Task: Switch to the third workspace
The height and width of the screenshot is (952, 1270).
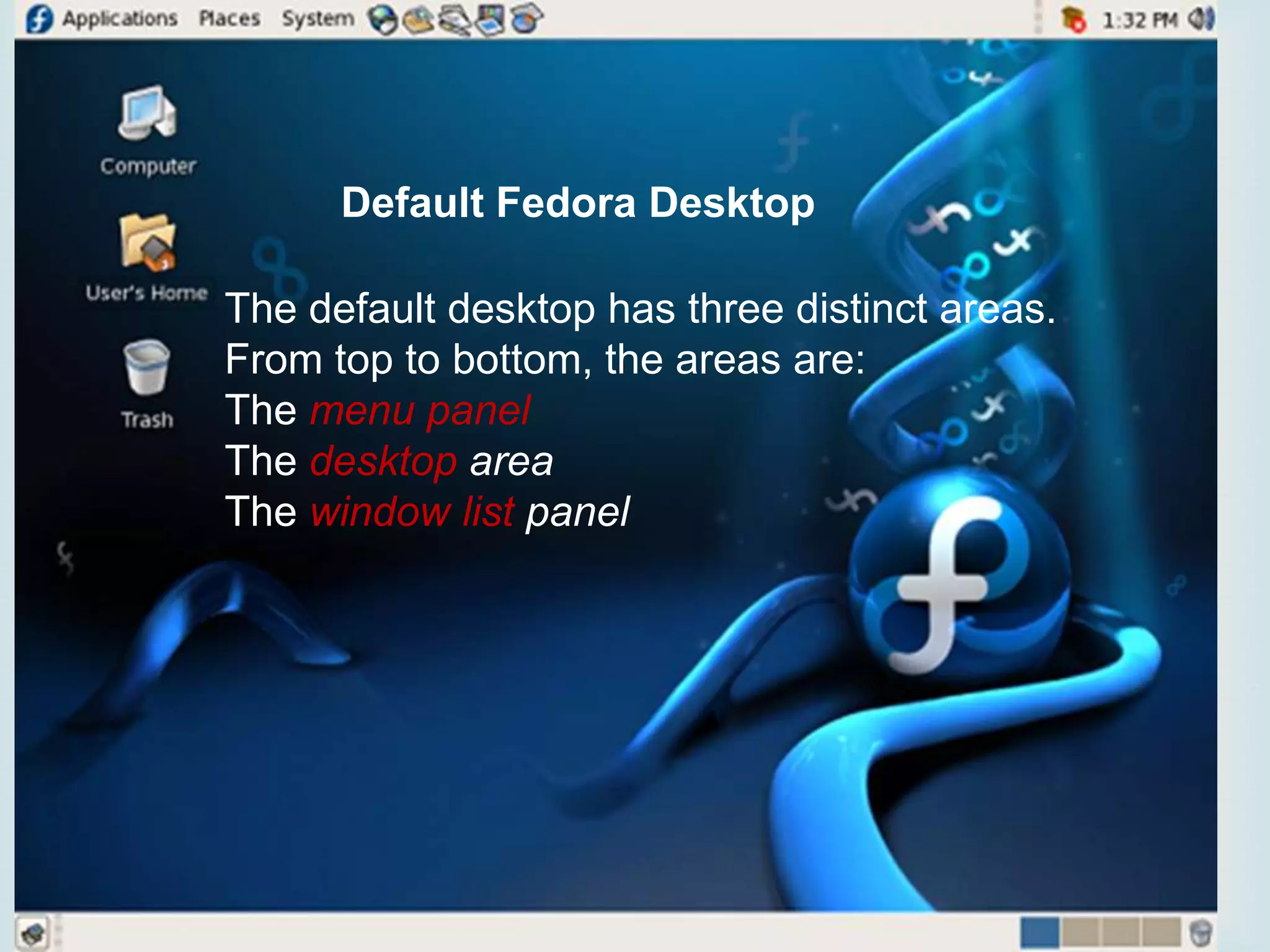Action: point(1121,933)
